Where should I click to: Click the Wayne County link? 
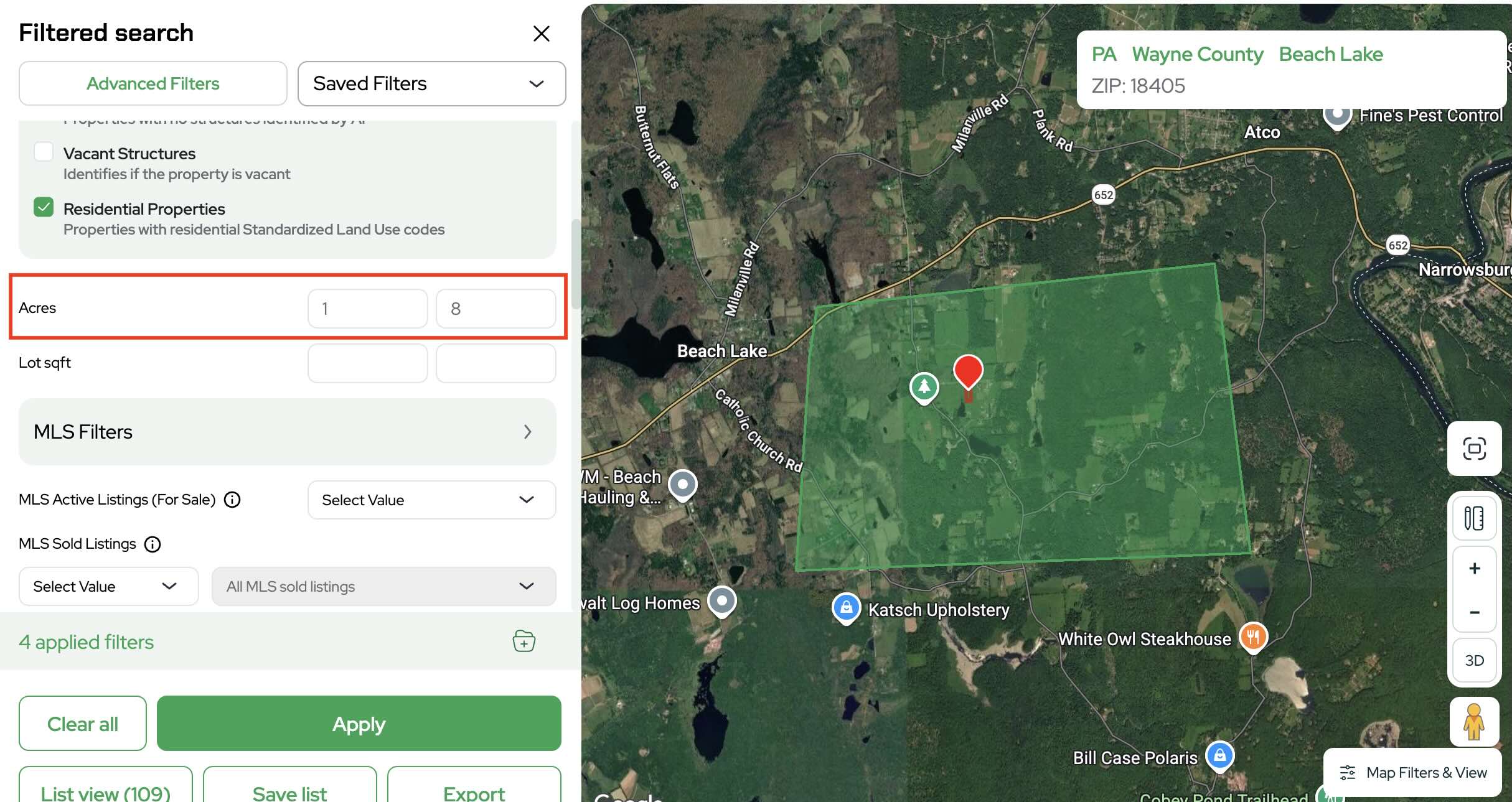pos(1197,55)
